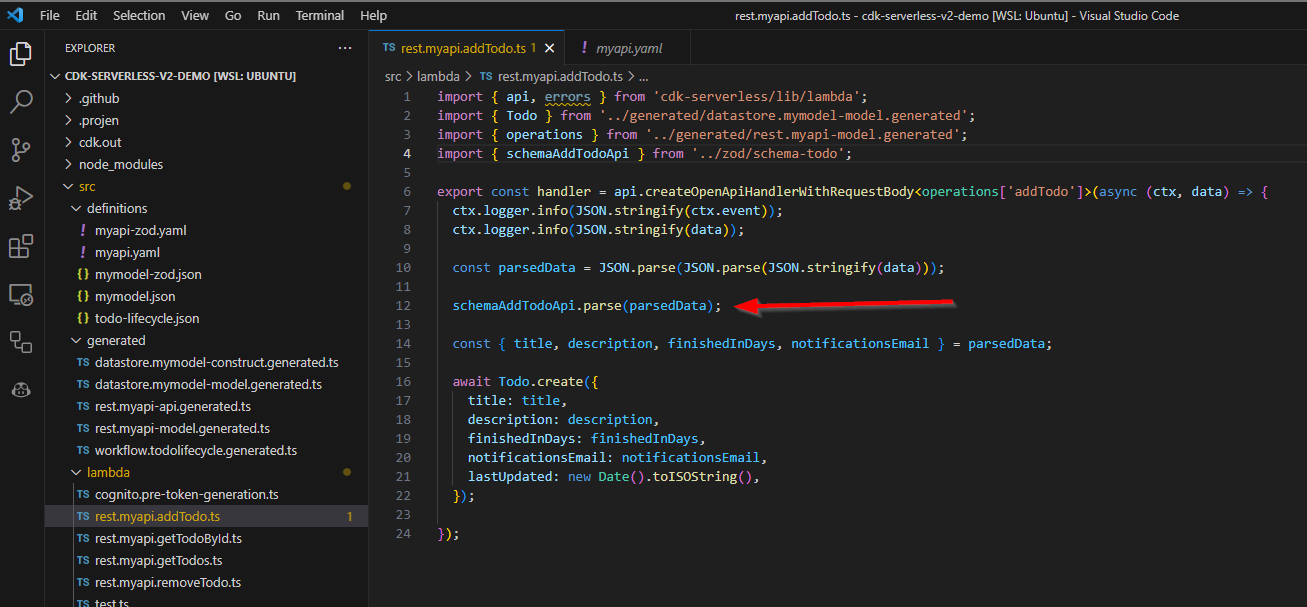1307x607 pixels.
Task: Open the Run menu
Action: 270,15
